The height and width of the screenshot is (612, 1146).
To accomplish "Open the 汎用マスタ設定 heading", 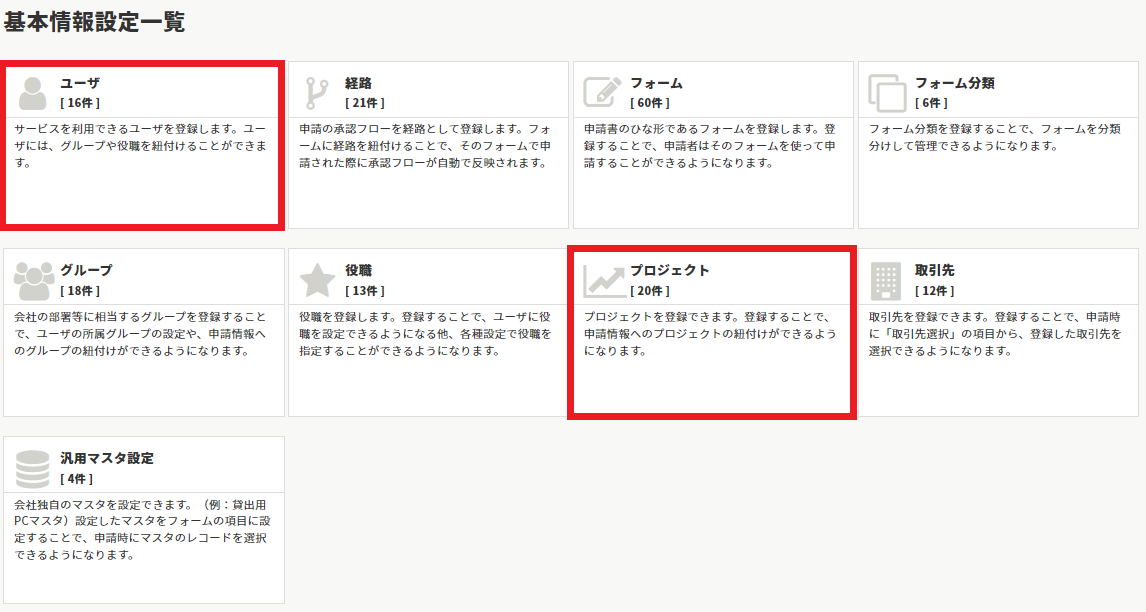I will pyautogui.click(x=107, y=458).
